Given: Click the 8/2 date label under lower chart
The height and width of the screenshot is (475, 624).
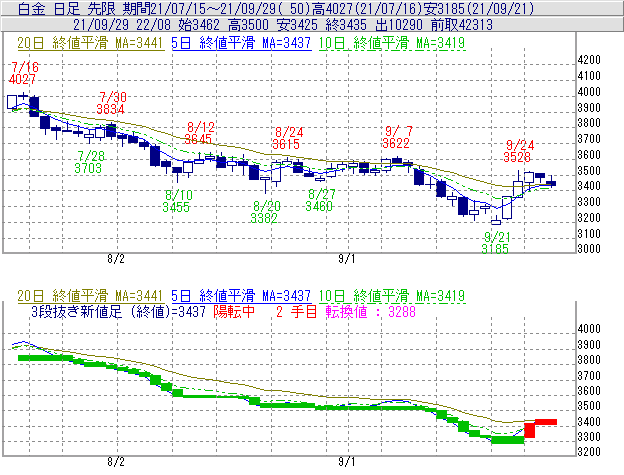Looking at the screenshot, I should 115,462.
